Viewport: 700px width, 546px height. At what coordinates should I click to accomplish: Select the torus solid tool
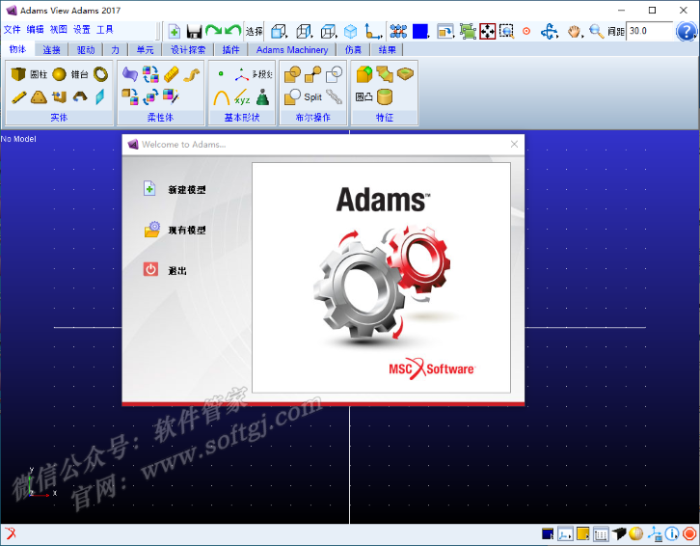point(101,74)
